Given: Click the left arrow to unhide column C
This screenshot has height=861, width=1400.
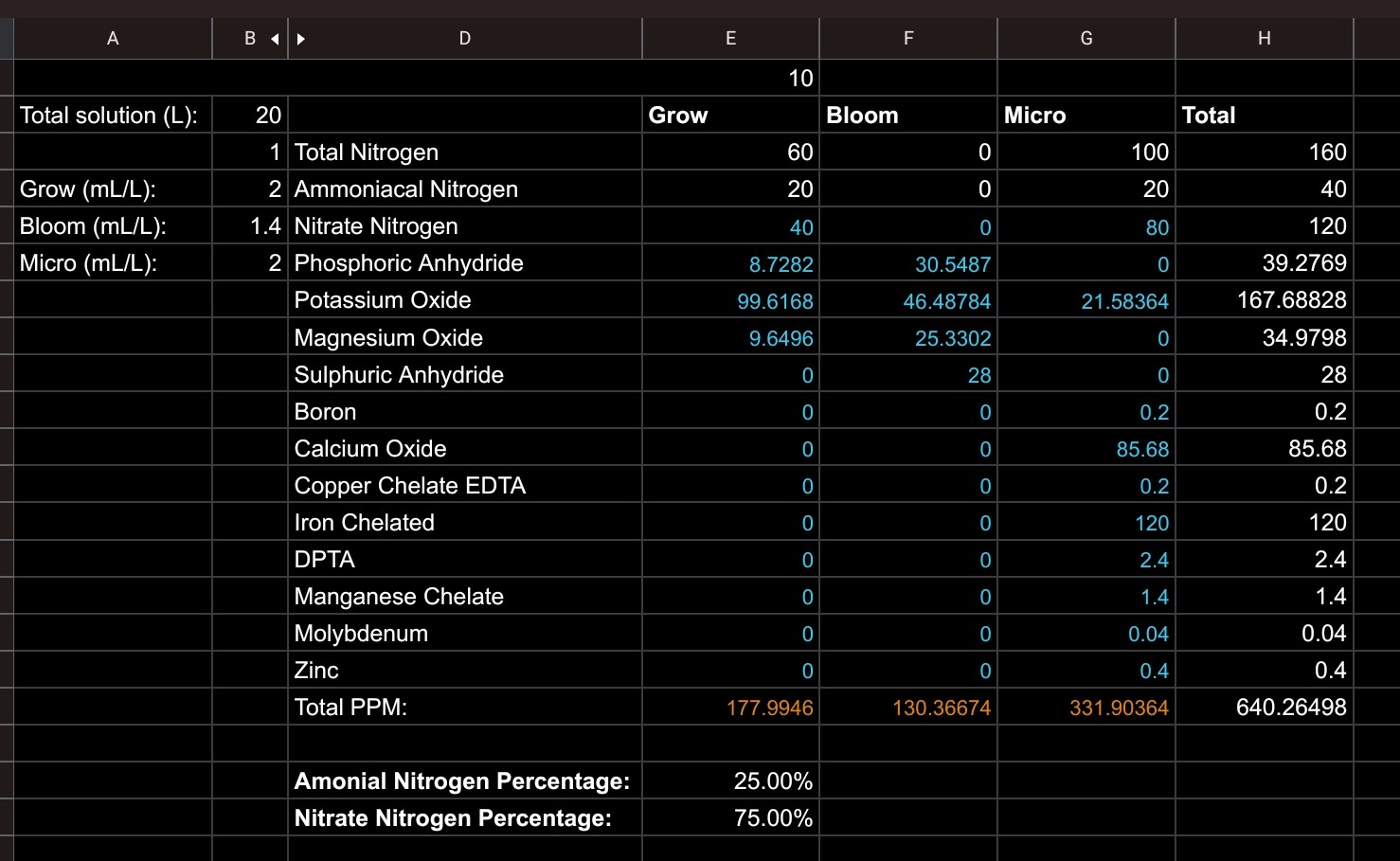Looking at the screenshot, I should click(275, 39).
